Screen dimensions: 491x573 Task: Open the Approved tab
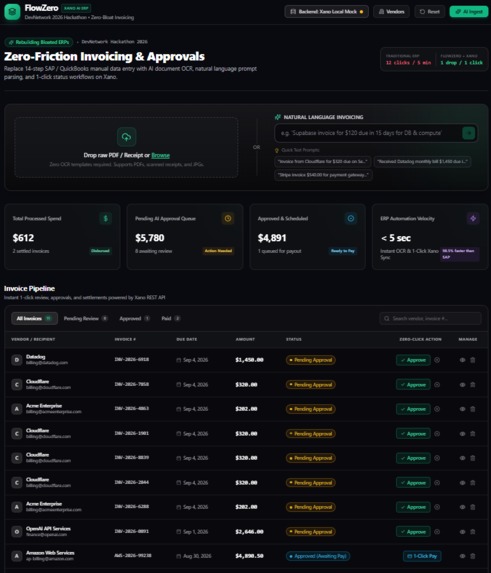134,318
